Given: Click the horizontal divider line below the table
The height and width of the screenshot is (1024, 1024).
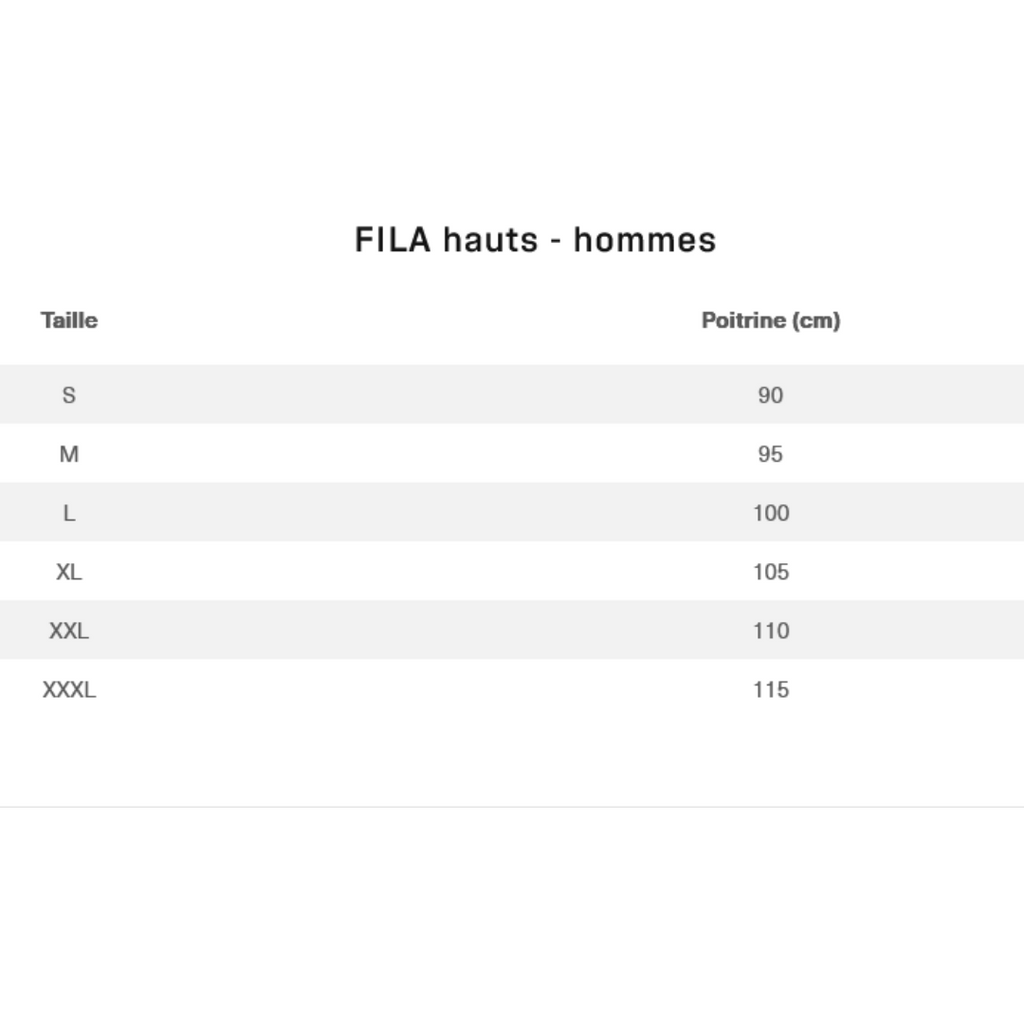Looking at the screenshot, I should (x=512, y=807).
